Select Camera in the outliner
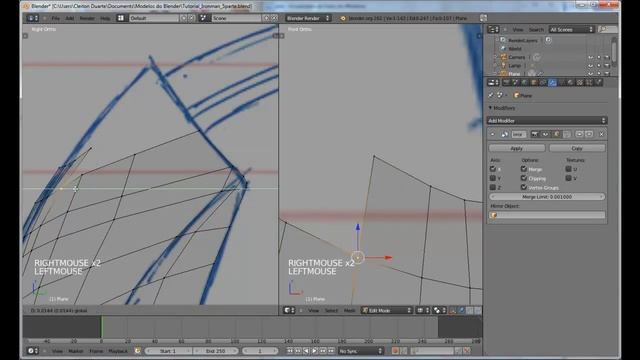This screenshot has height=360, width=640. coord(516,57)
